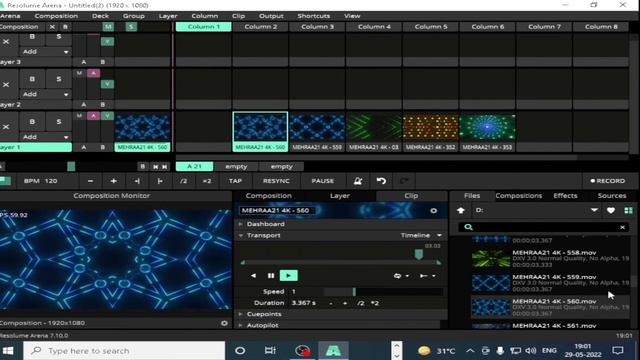Open the Timeline transport mode dropdown
640x360 pixels.
tap(421, 236)
